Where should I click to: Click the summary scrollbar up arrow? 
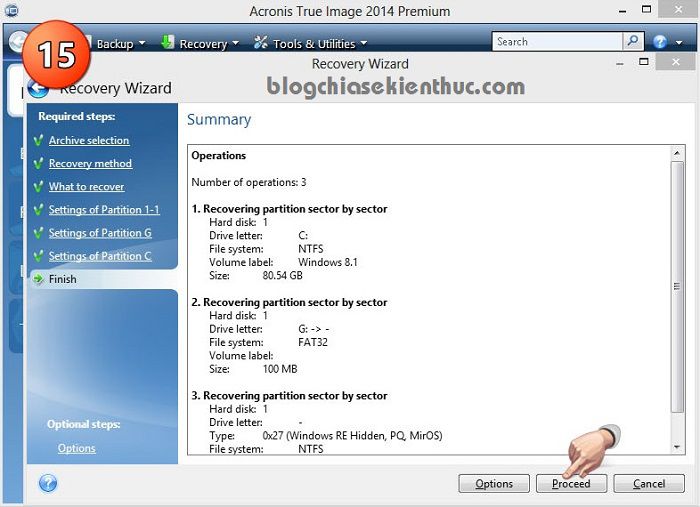click(677, 153)
